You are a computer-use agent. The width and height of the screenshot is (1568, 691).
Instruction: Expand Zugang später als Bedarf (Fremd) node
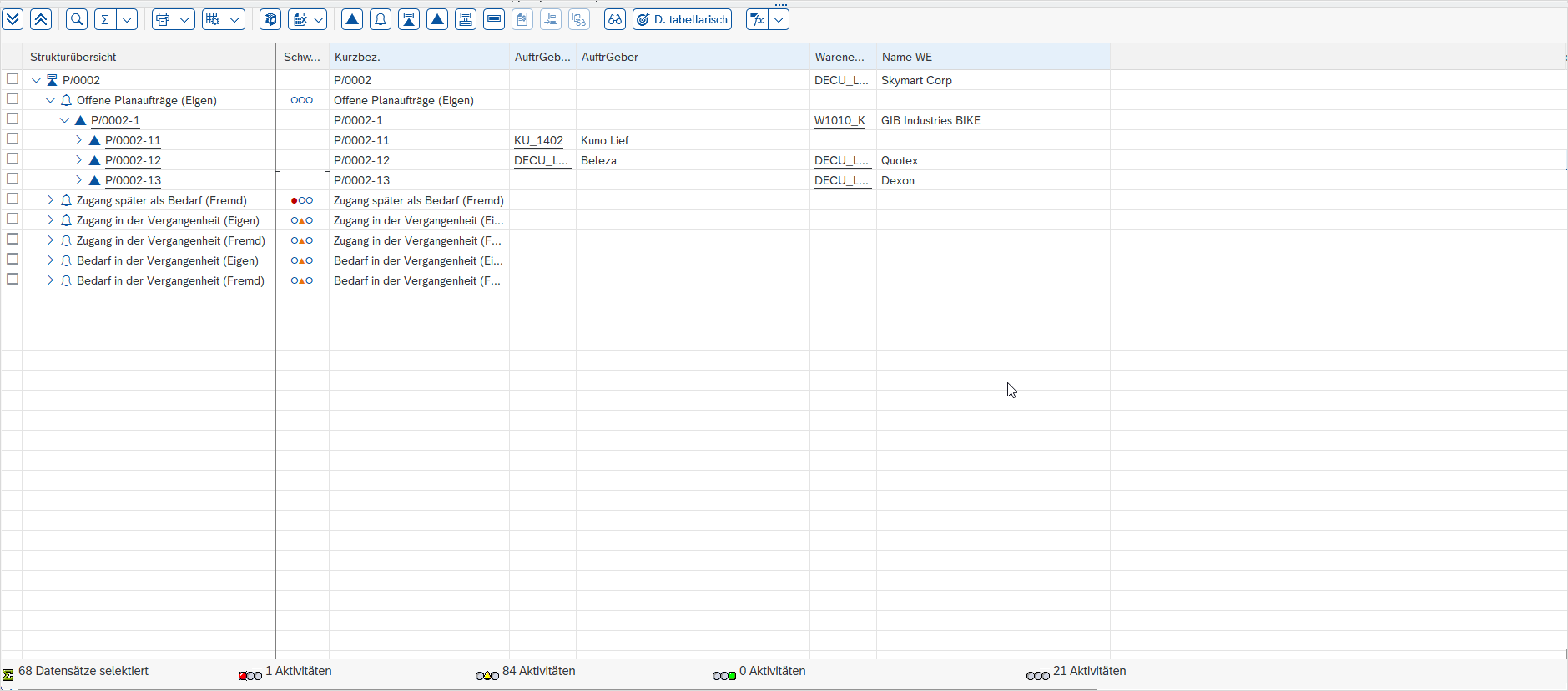[x=50, y=200]
